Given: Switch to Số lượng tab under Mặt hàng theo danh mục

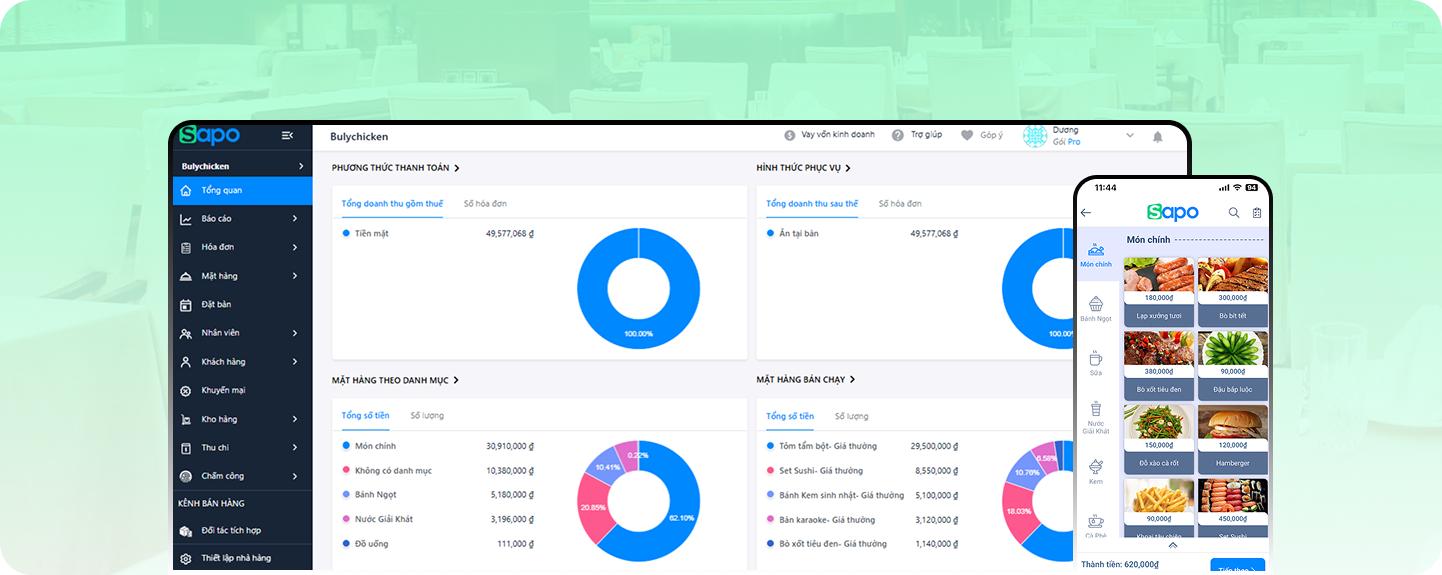Looking at the screenshot, I should [x=427, y=416].
